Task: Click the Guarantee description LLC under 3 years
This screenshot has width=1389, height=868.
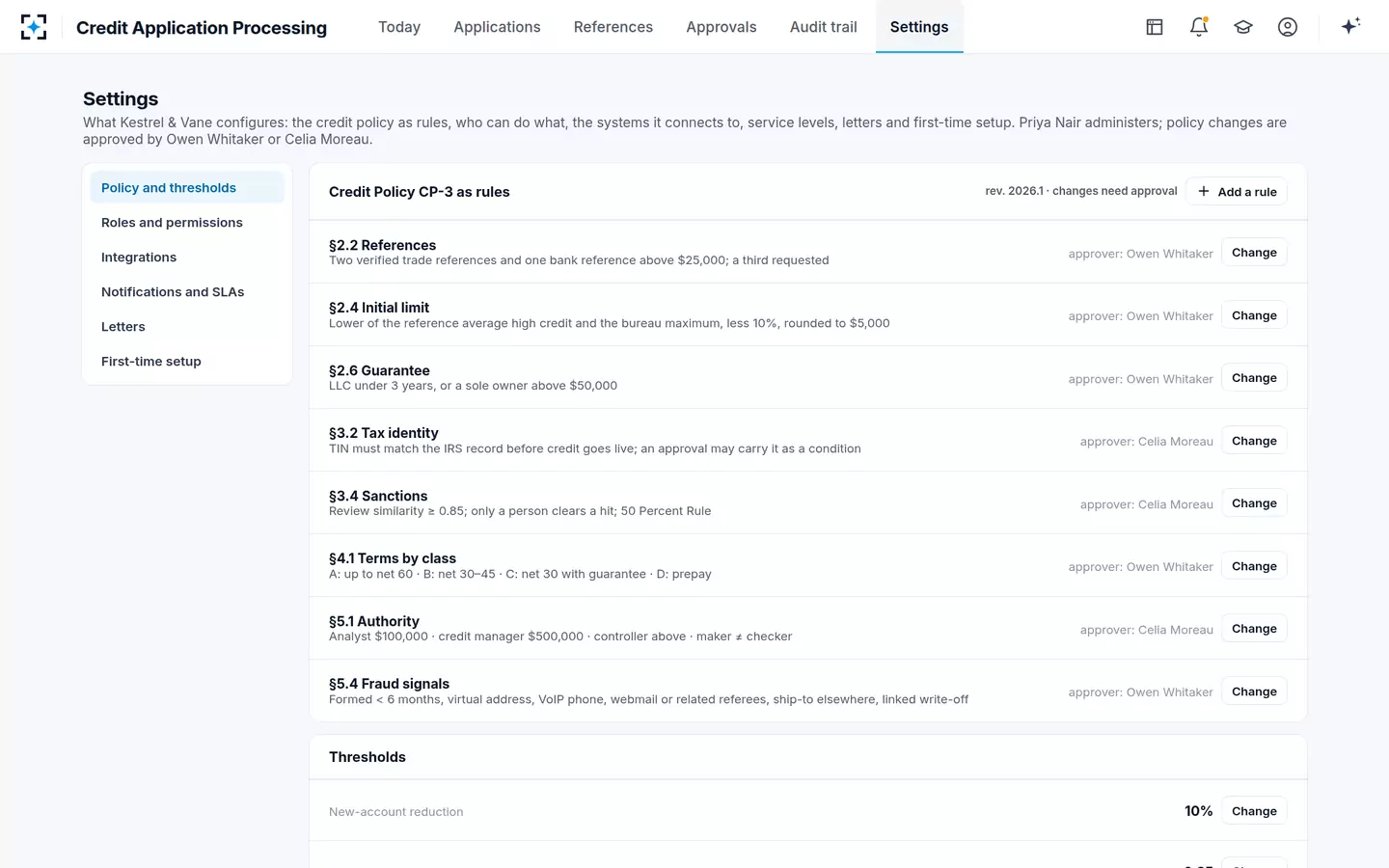Action: click(473, 386)
